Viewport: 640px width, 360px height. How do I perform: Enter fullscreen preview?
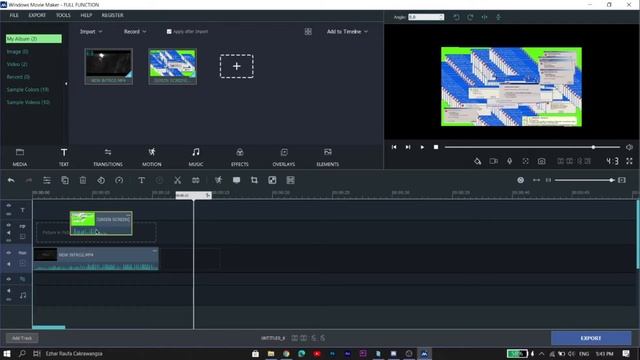(629, 161)
